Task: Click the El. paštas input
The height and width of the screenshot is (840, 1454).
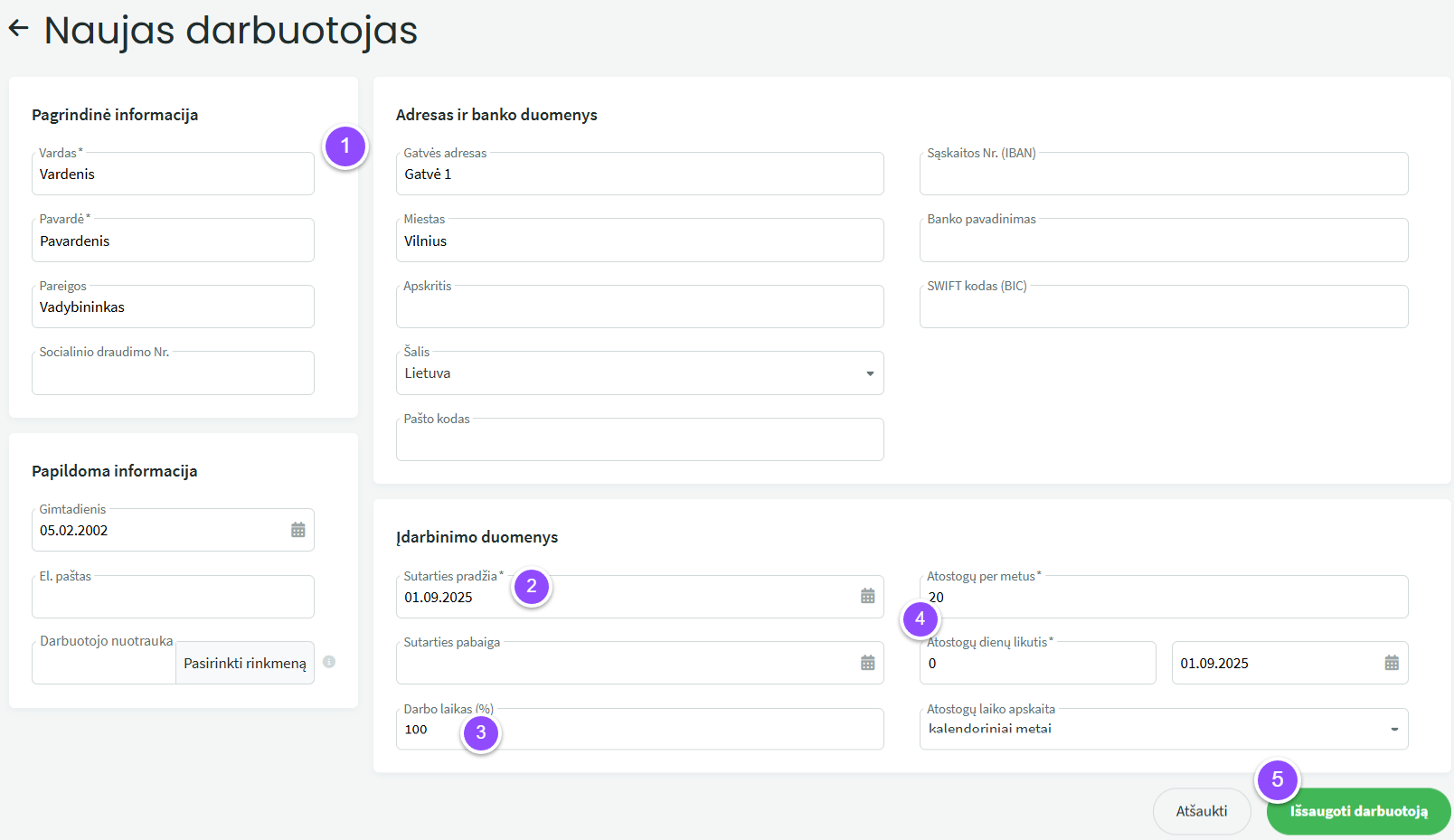Action: [x=172, y=599]
